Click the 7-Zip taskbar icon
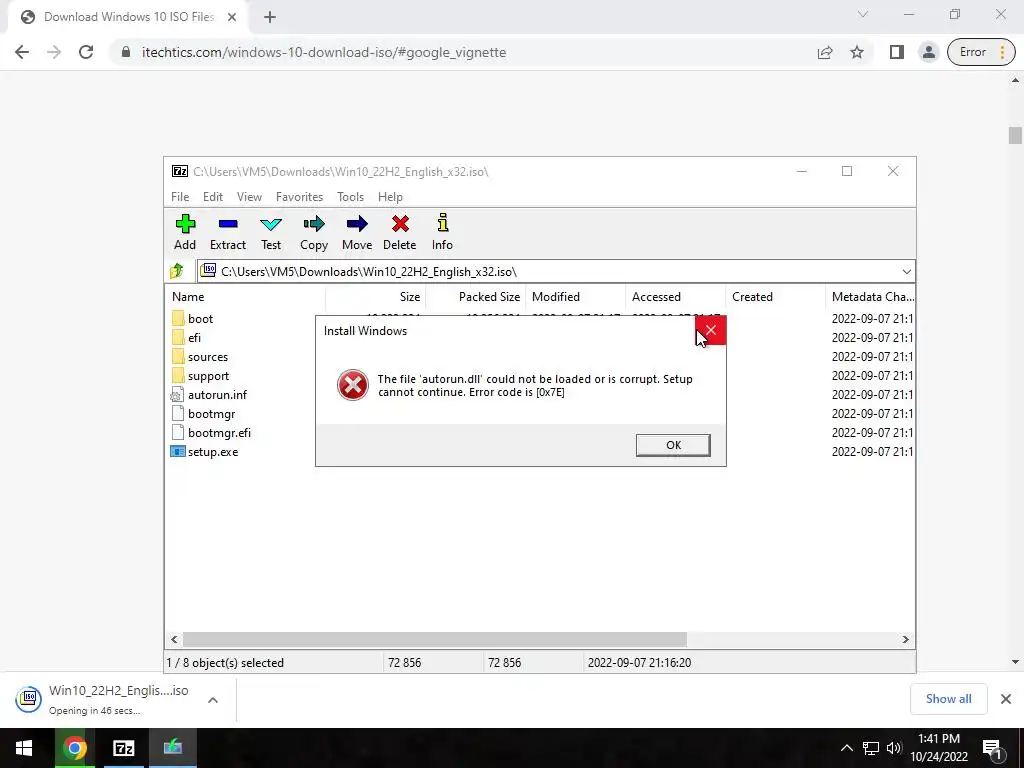 [123, 748]
